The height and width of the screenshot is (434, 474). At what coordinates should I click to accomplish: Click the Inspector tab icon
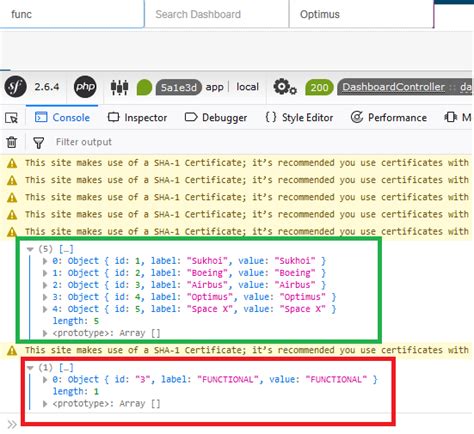114,117
